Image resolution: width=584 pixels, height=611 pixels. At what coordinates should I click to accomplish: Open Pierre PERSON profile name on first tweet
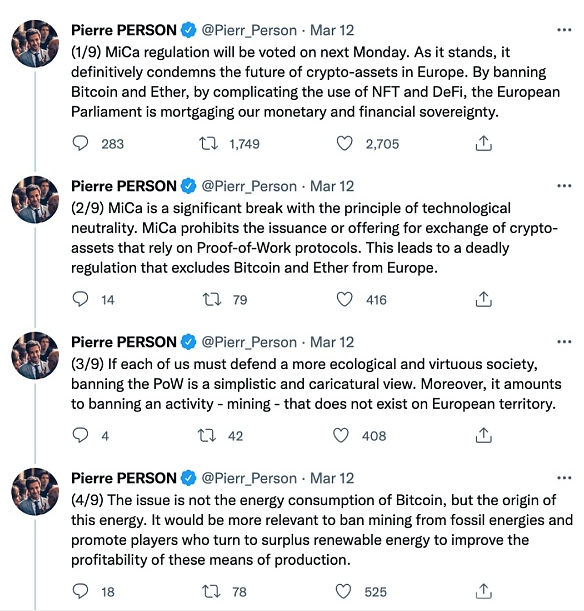124,30
